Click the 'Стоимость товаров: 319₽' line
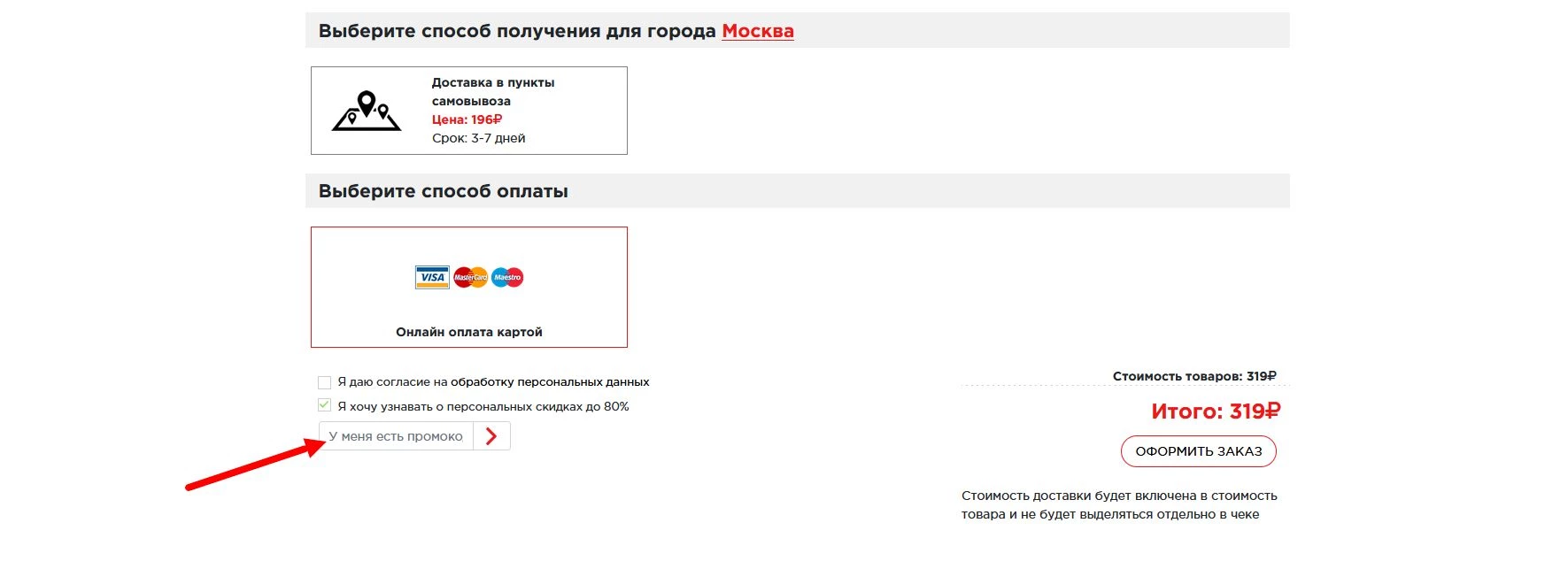Image resolution: width=1568 pixels, height=569 pixels. pos(1193,376)
